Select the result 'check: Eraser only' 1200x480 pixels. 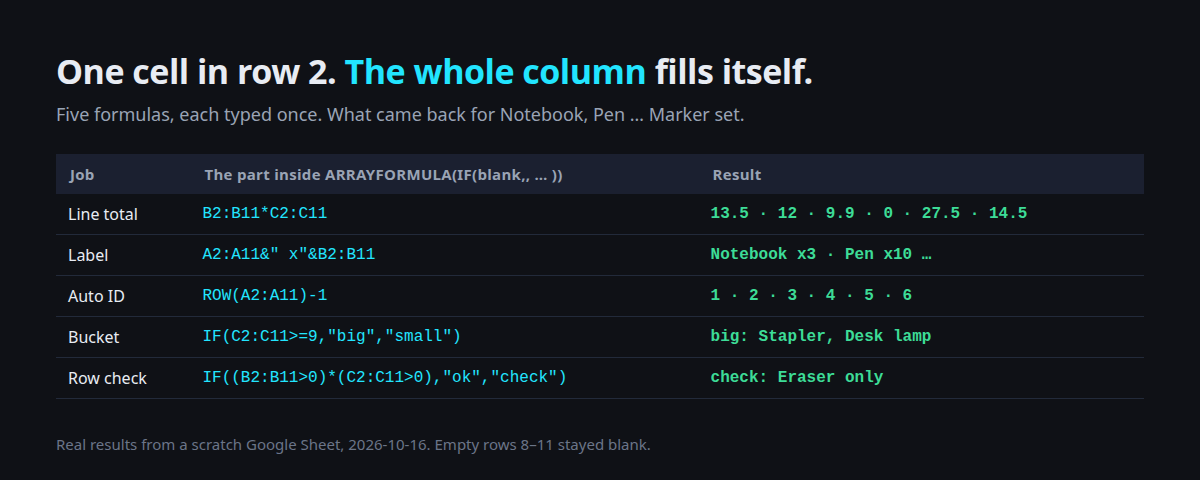click(x=797, y=377)
